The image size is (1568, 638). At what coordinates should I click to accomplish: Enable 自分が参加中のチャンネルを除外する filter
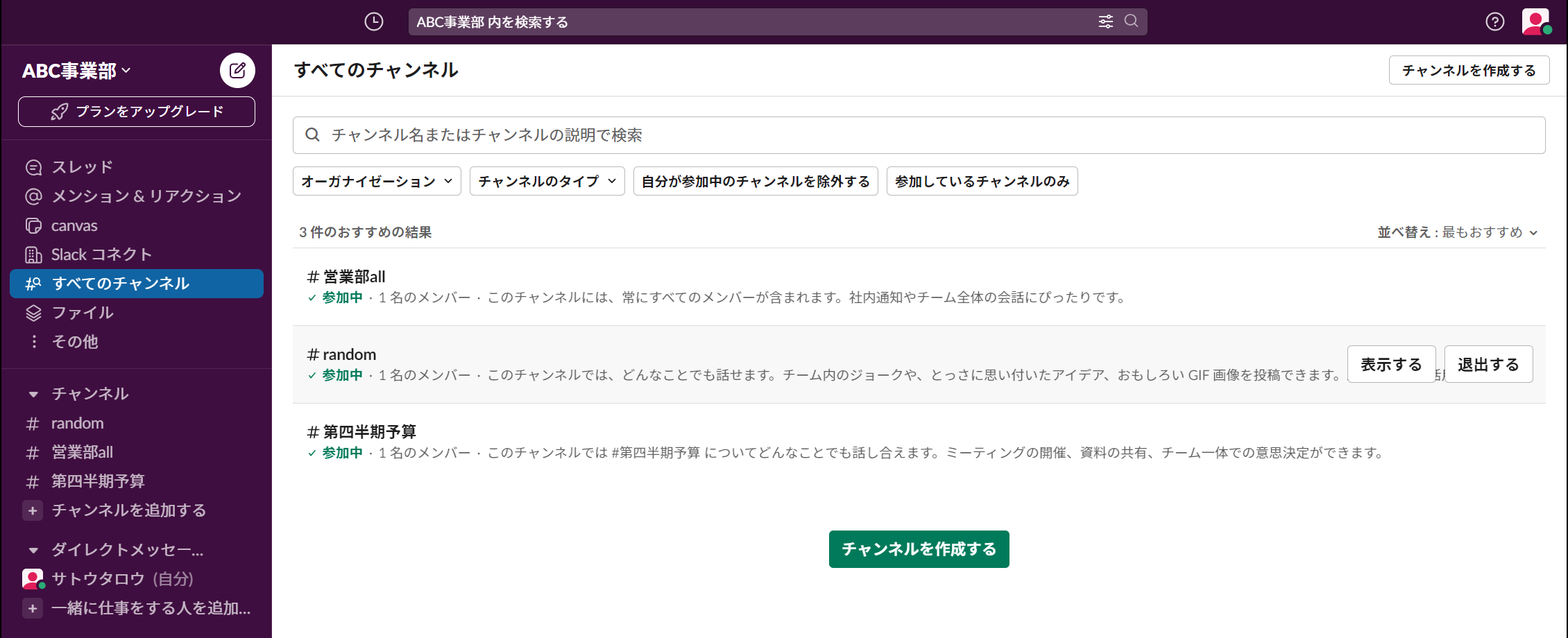click(x=756, y=181)
